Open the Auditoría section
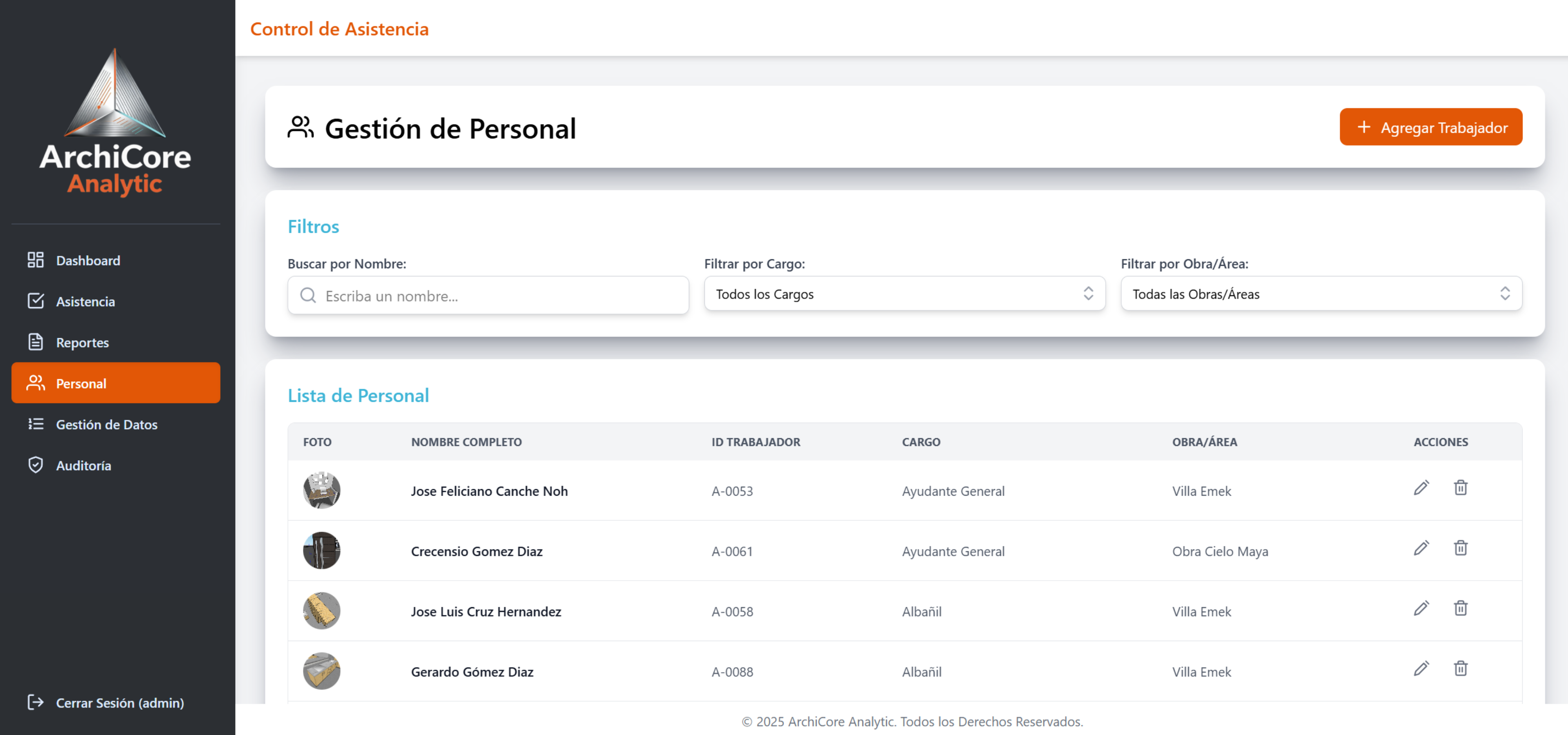 pos(116,465)
